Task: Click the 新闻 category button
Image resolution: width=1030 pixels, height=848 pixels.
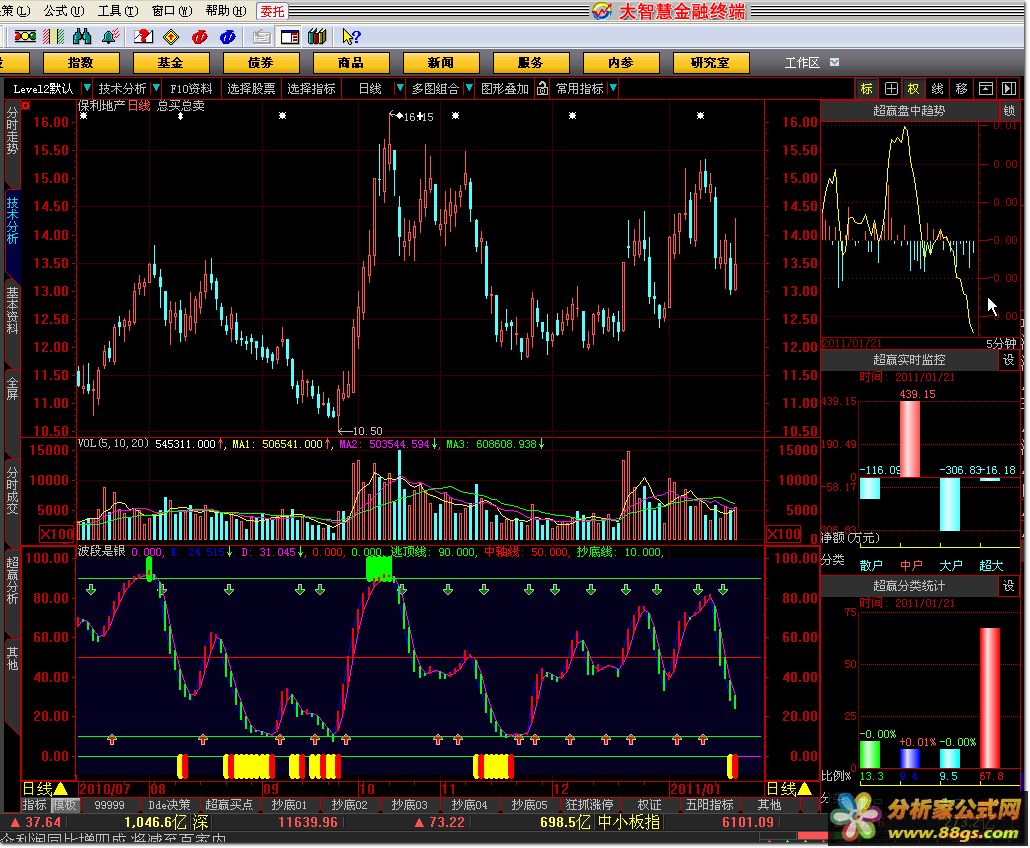Action: (441, 62)
